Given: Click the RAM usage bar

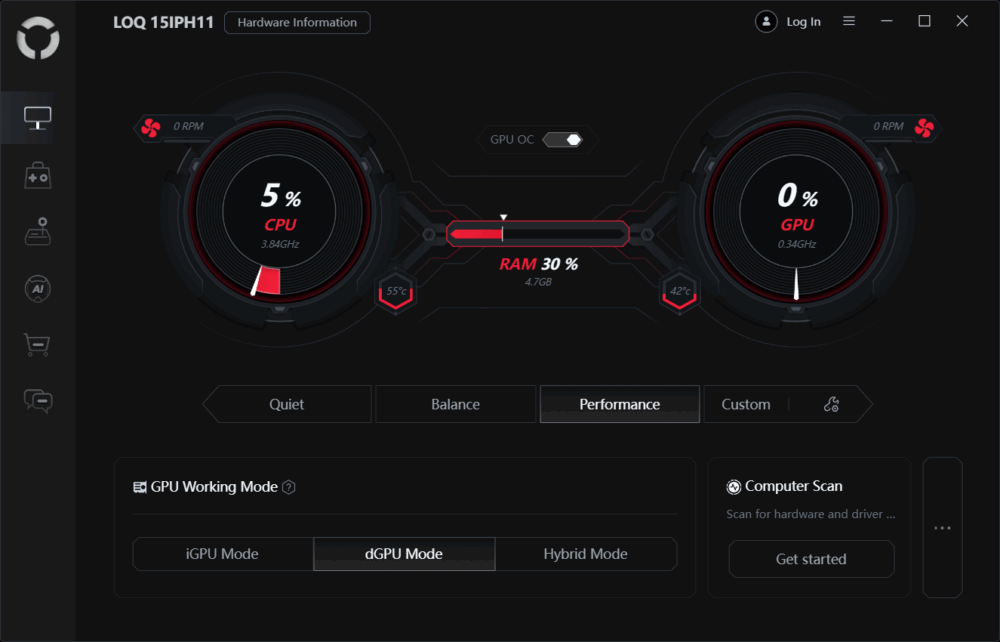Looking at the screenshot, I should tap(538, 234).
